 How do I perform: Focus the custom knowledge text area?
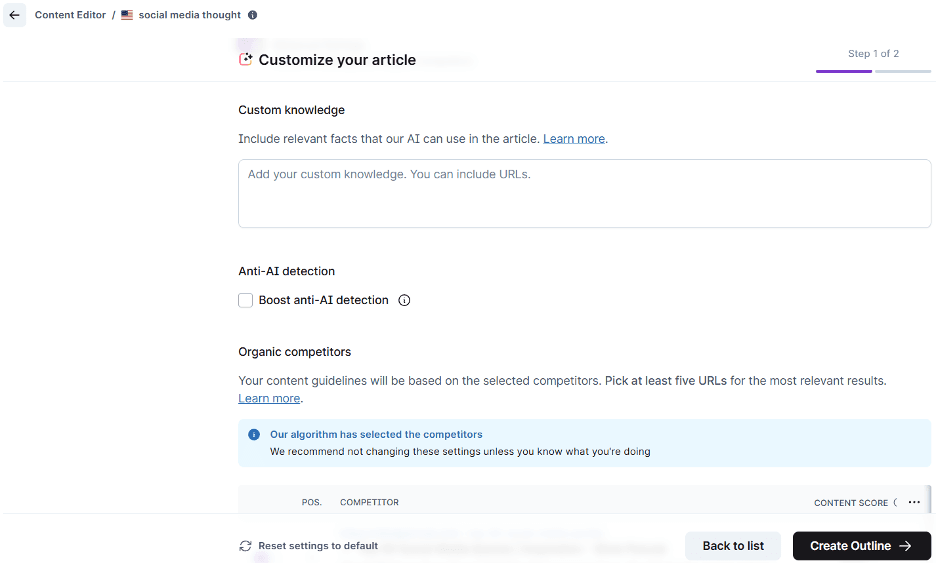point(584,193)
